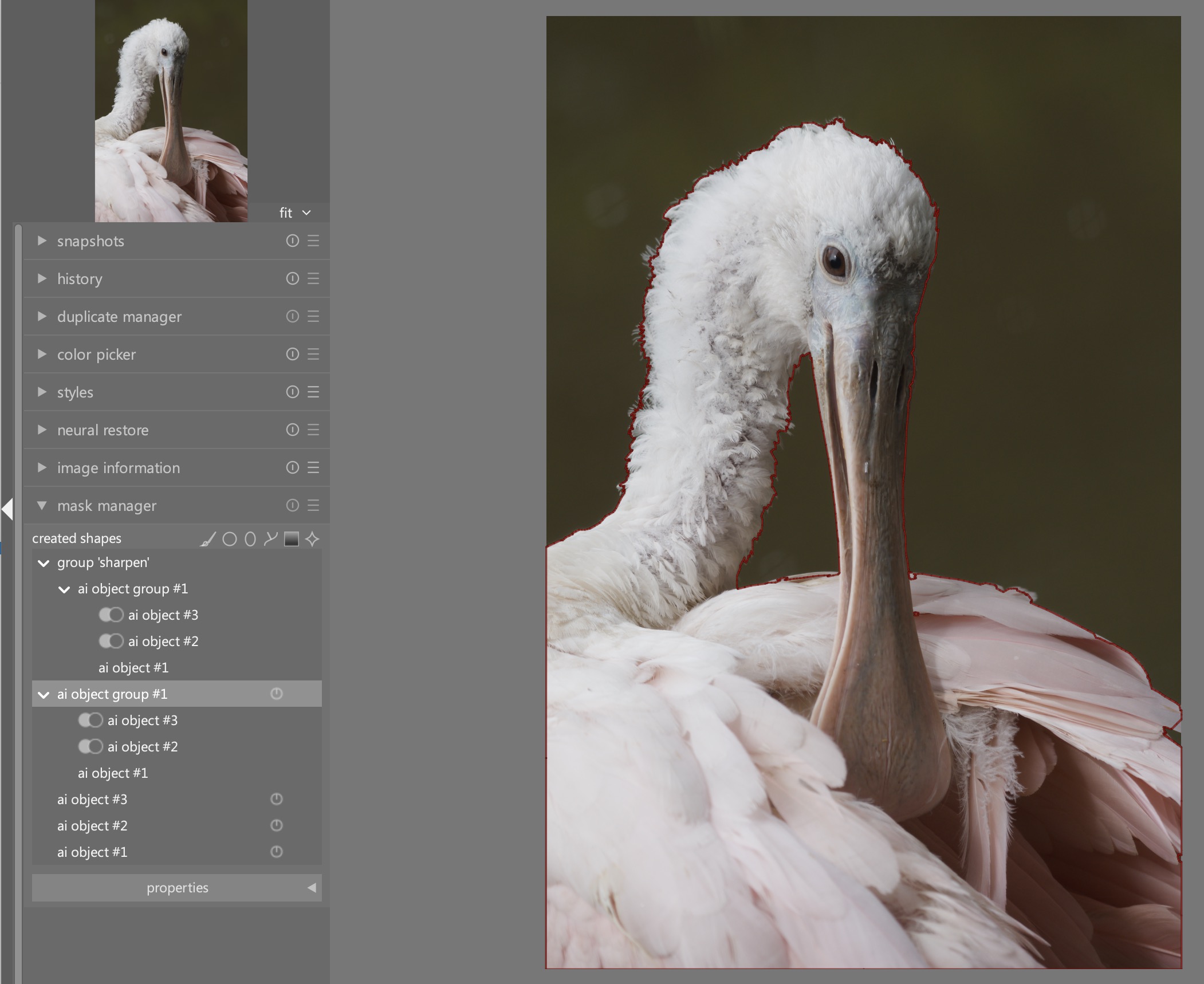Reset the snapshots module

[293, 241]
